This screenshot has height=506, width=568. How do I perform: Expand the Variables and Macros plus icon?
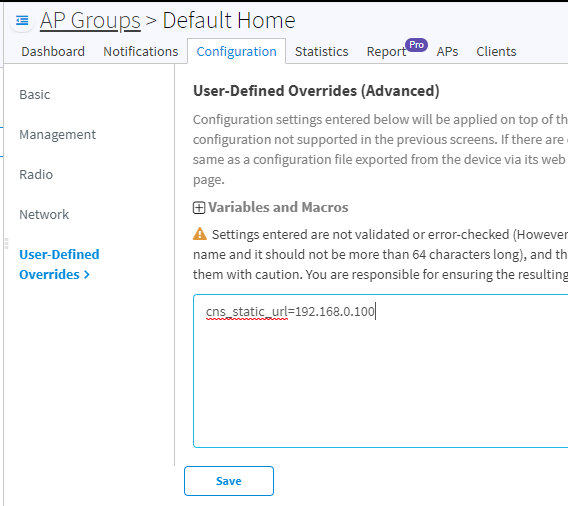coord(199,208)
